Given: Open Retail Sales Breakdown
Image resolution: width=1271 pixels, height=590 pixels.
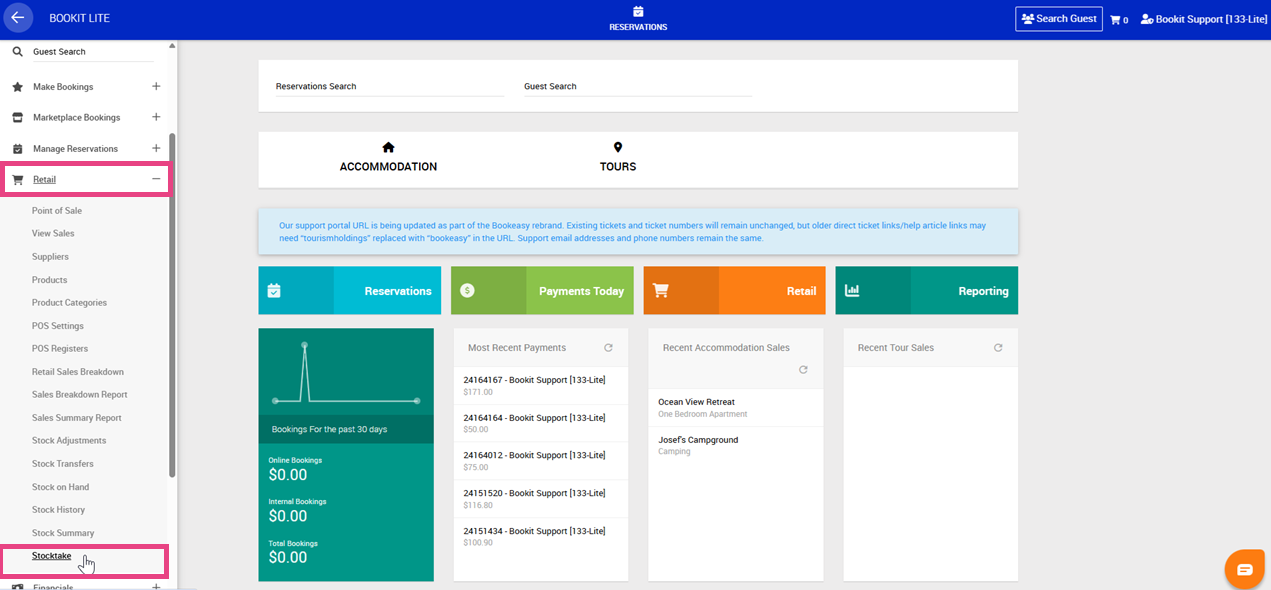Looking at the screenshot, I should pos(78,372).
